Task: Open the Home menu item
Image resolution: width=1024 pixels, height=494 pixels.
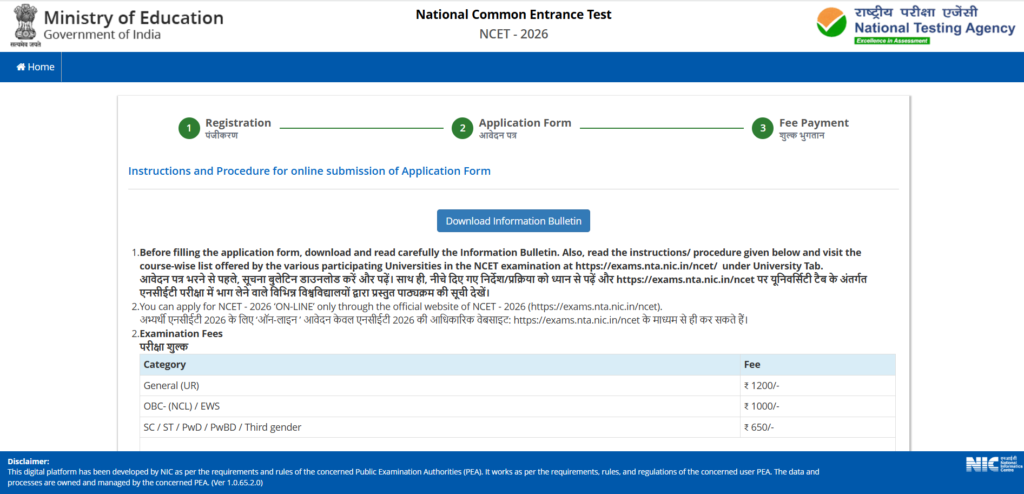Action: (35, 67)
